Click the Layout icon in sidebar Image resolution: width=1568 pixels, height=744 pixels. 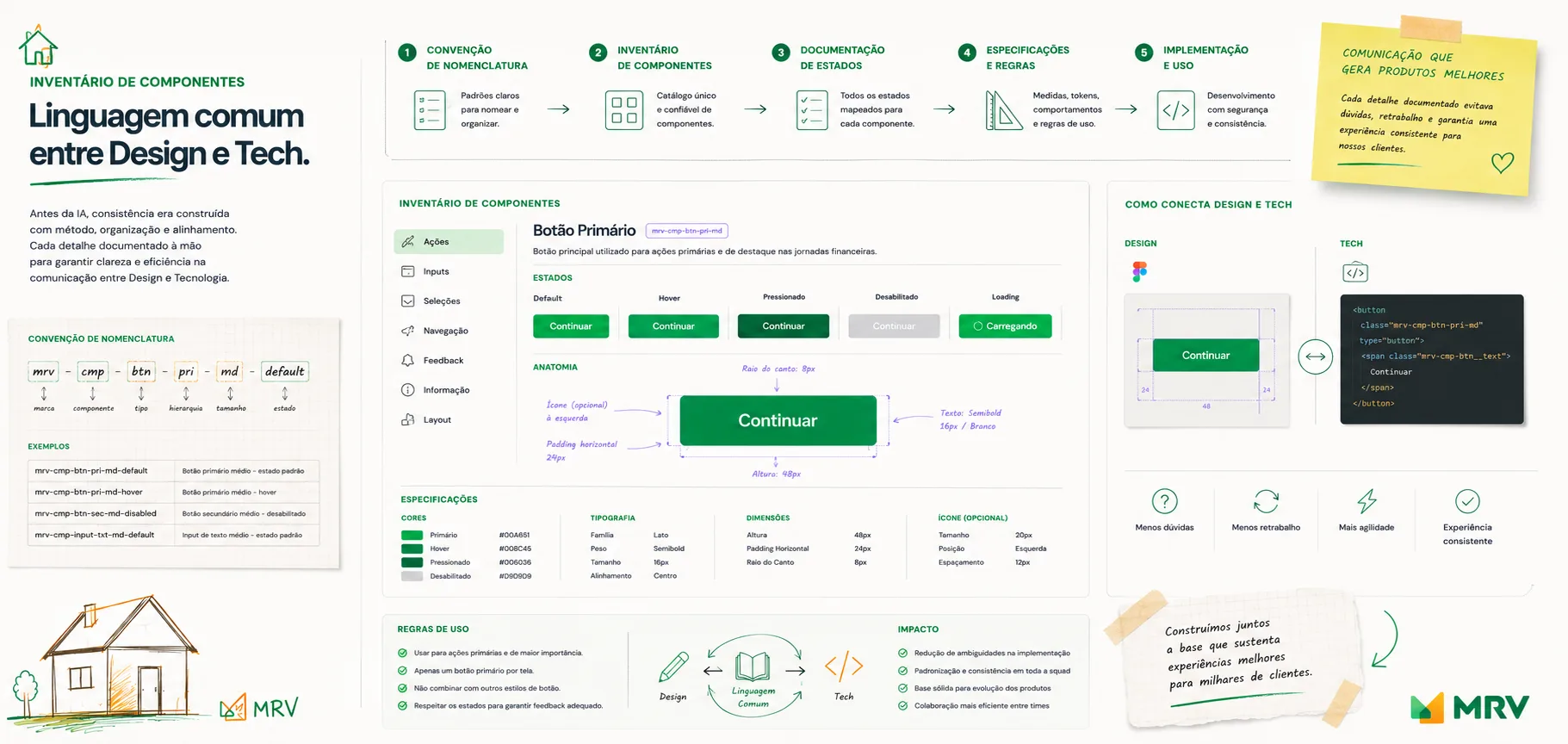point(408,419)
